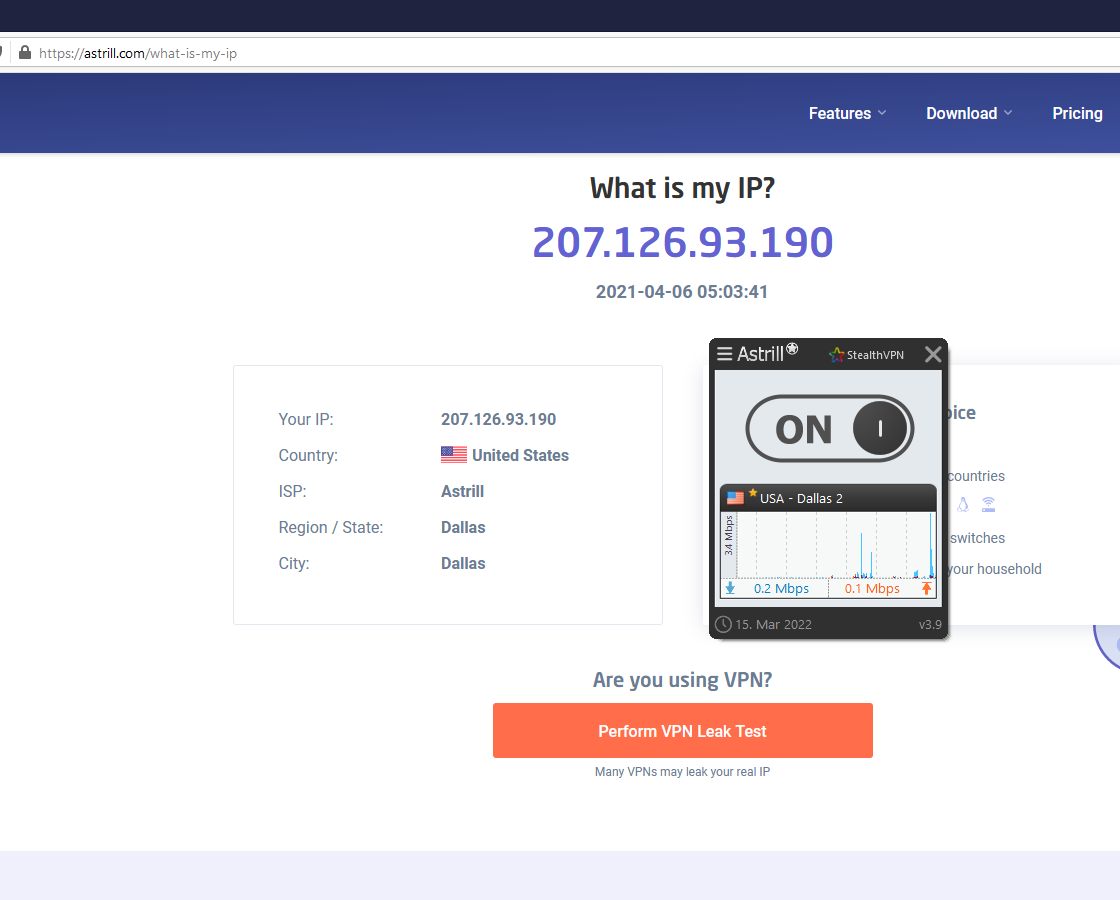Click Perform VPN Leak Test button
Screen dimensions: 1120x900
tap(683, 731)
